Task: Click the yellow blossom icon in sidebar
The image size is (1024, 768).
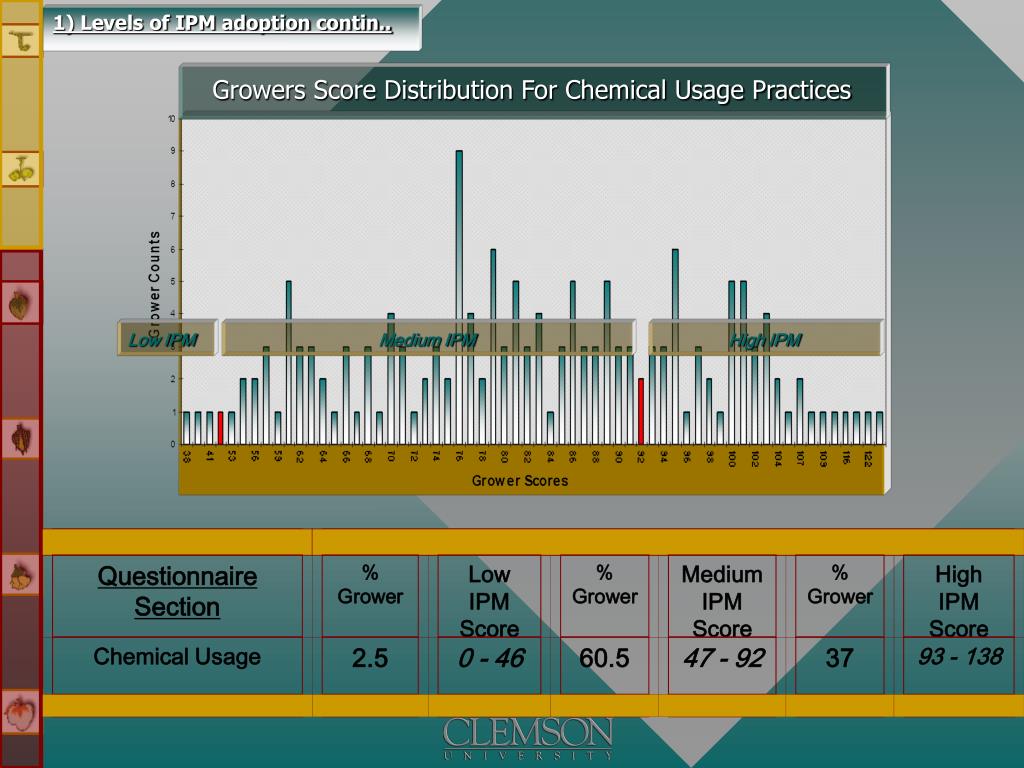Action: click(21, 169)
